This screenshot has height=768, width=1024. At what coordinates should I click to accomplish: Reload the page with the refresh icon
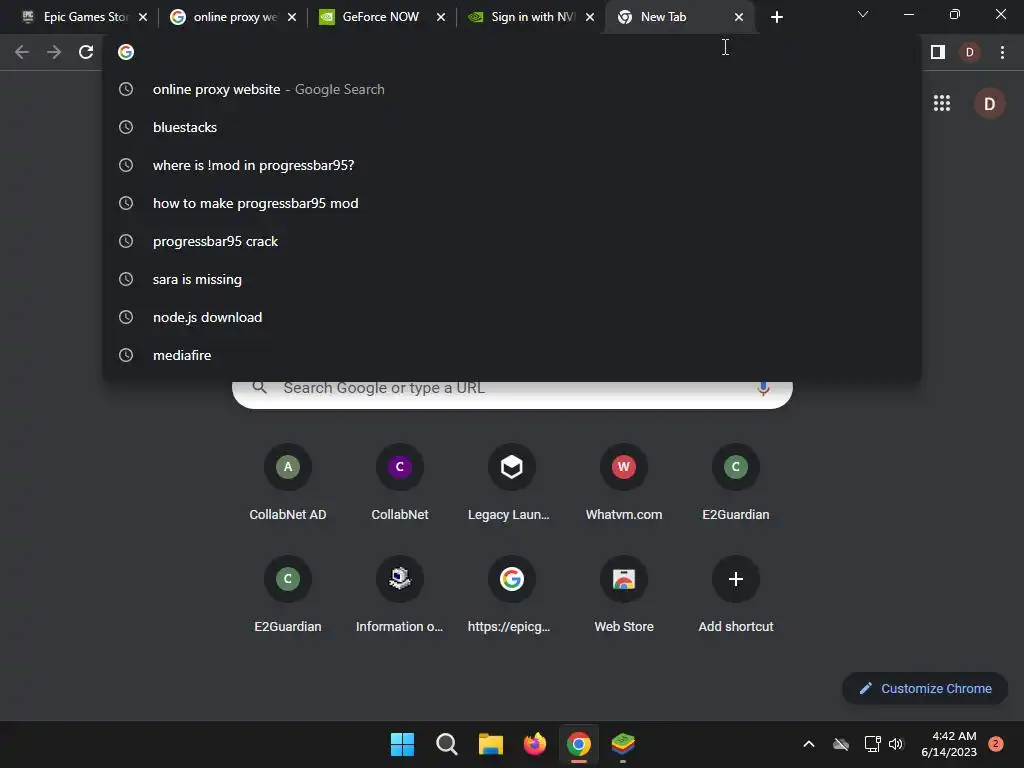(x=86, y=52)
